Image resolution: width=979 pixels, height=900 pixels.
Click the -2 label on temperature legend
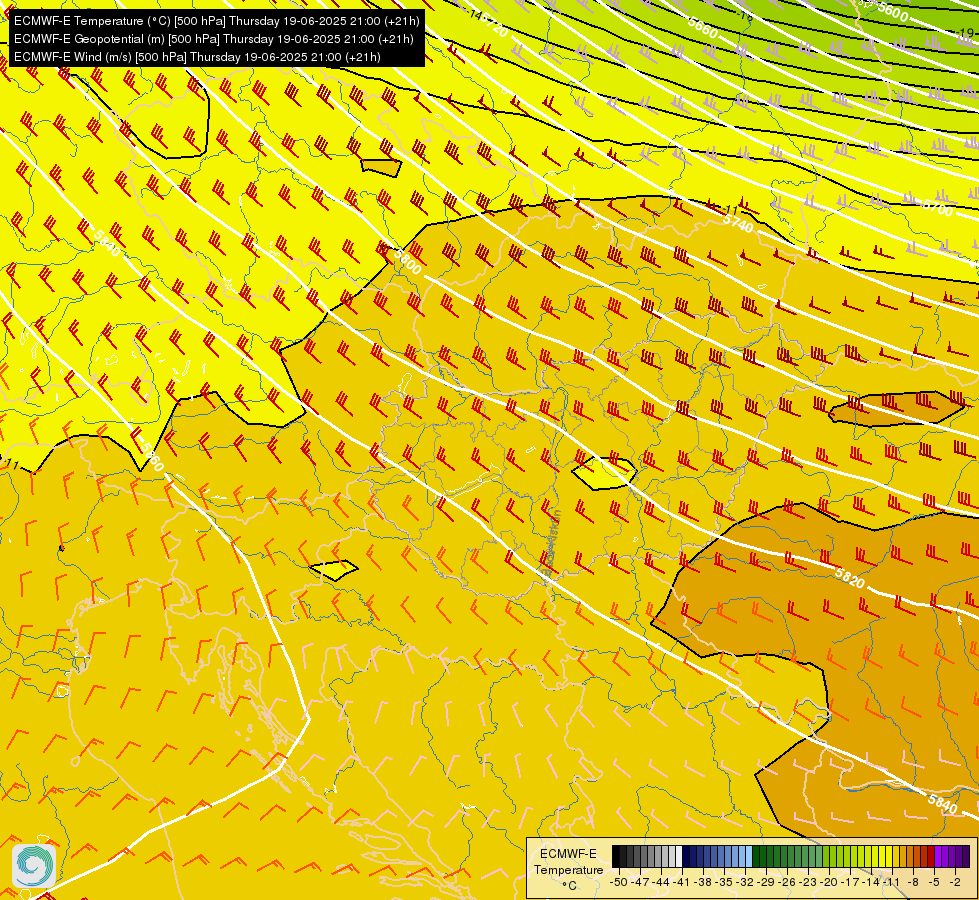[x=955, y=883]
